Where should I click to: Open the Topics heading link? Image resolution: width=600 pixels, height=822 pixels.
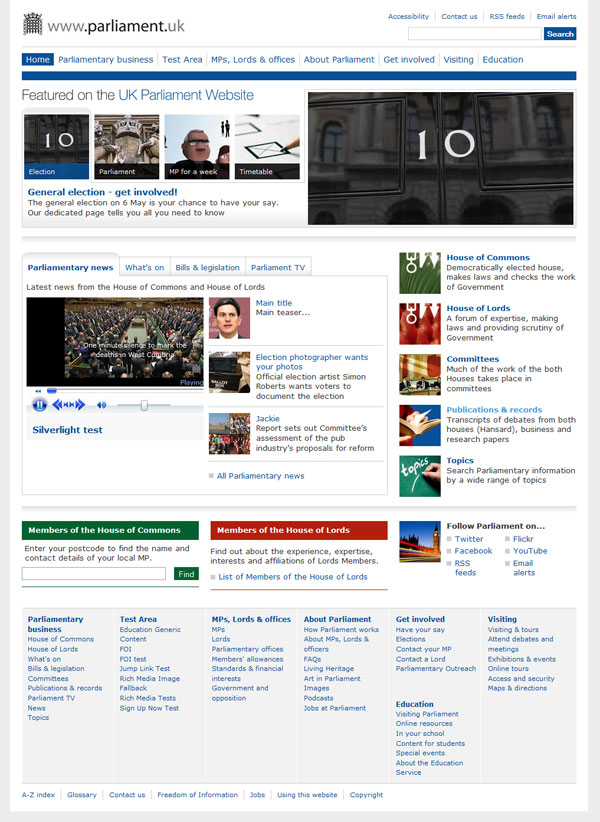click(460, 460)
